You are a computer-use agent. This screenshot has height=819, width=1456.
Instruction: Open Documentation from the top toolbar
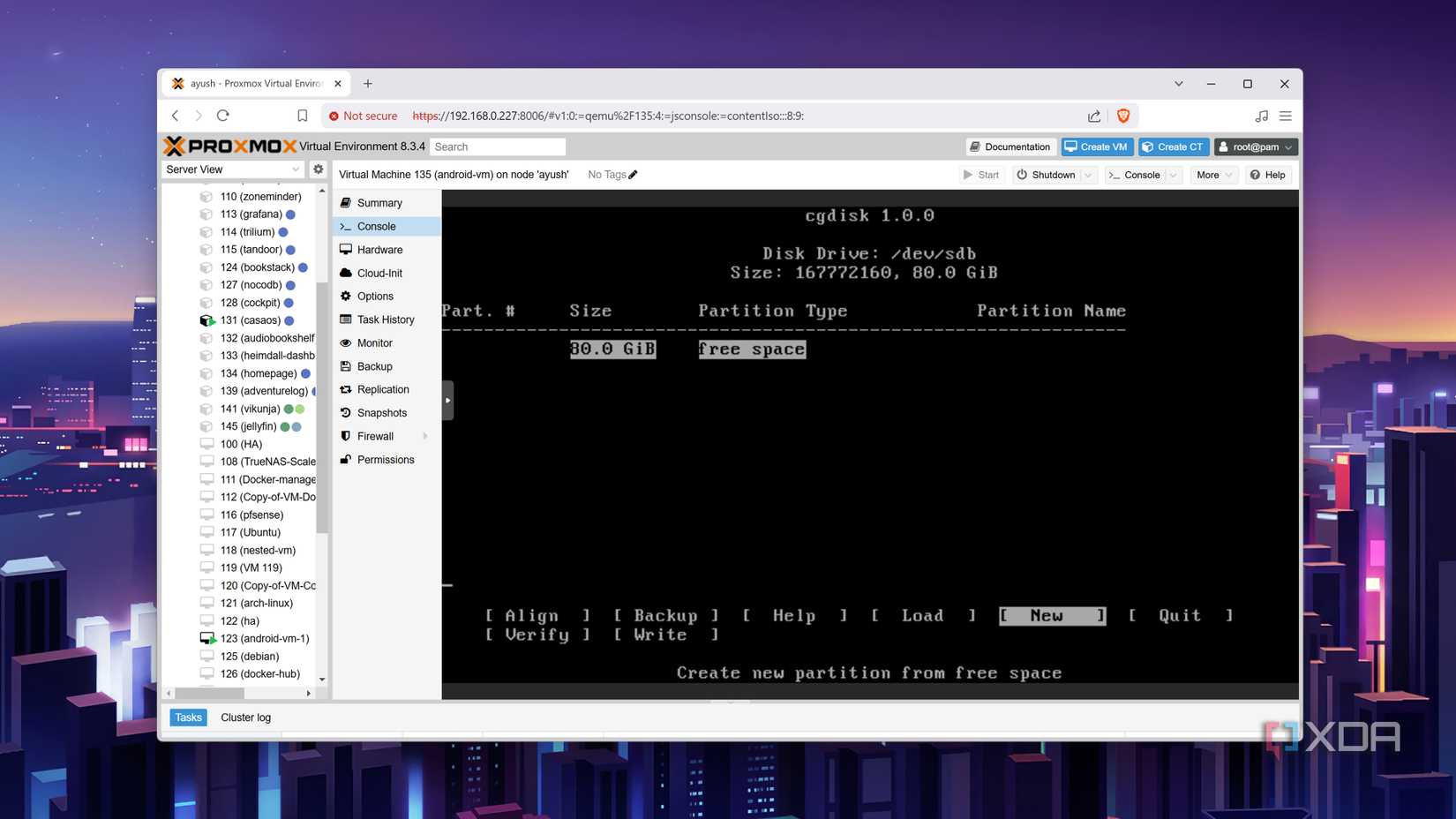pyautogui.click(x=1009, y=147)
